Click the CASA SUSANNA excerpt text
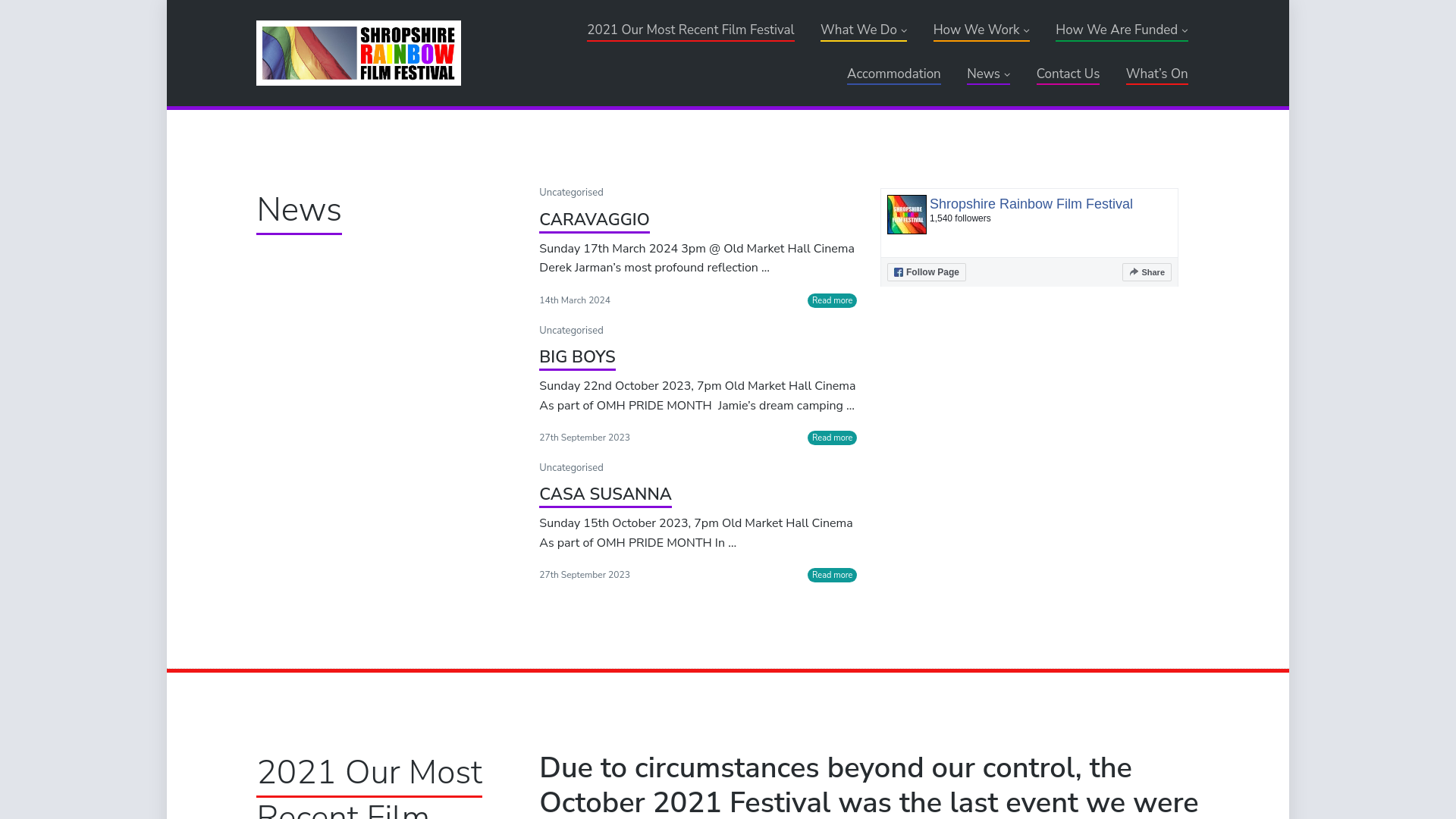 (x=695, y=533)
